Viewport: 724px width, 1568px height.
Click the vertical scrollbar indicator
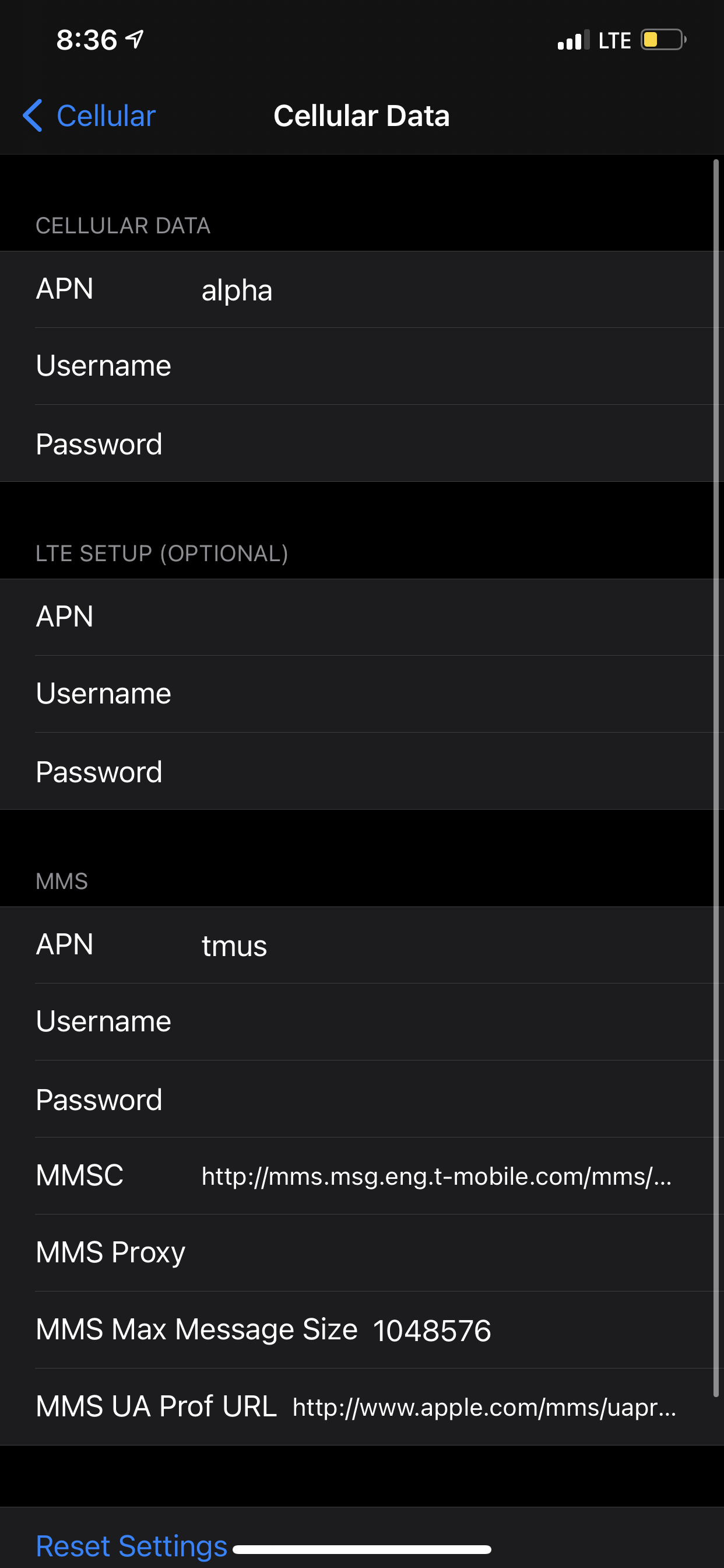click(716, 778)
